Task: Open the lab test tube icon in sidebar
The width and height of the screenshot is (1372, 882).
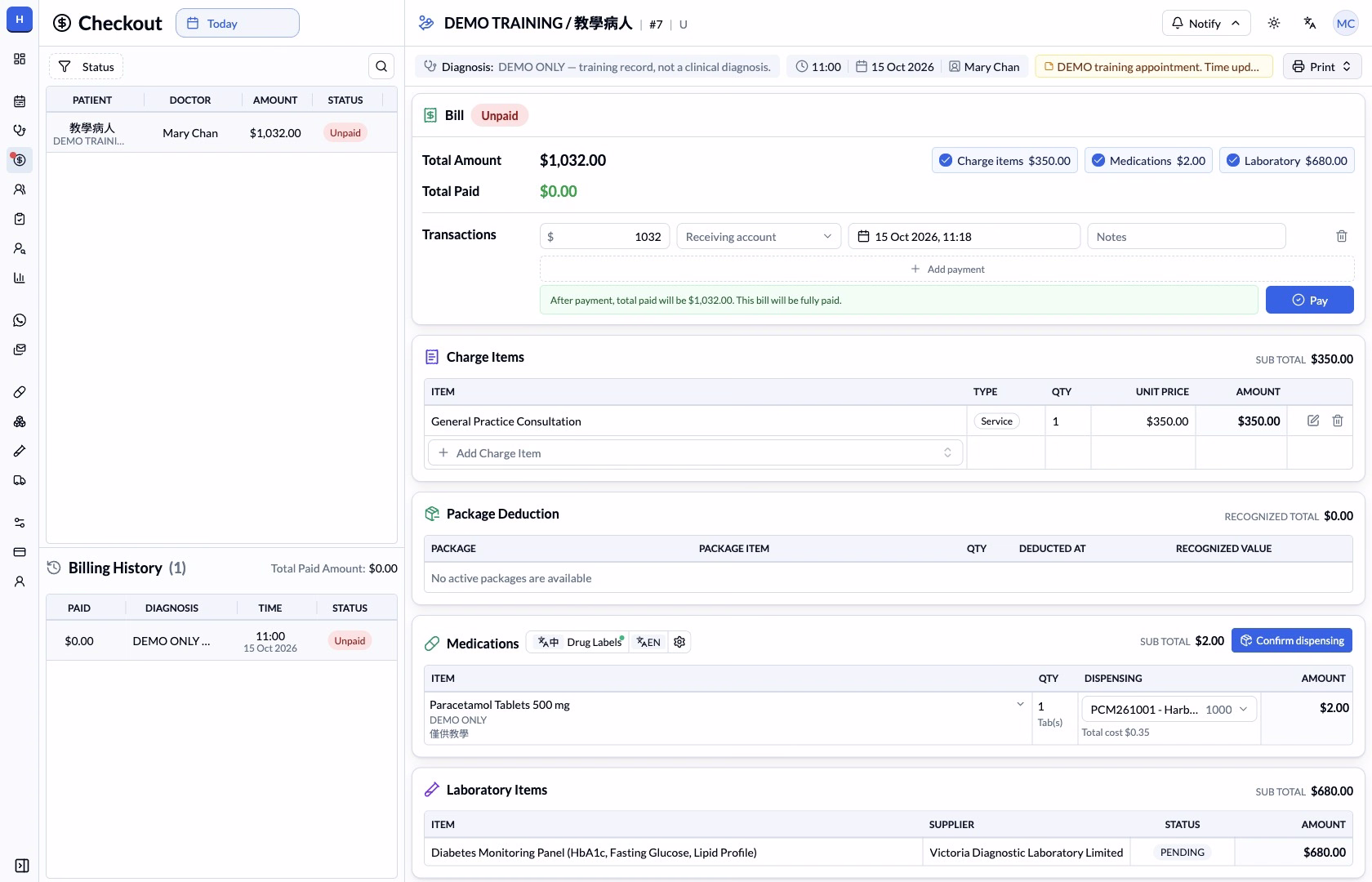Action: (x=20, y=451)
